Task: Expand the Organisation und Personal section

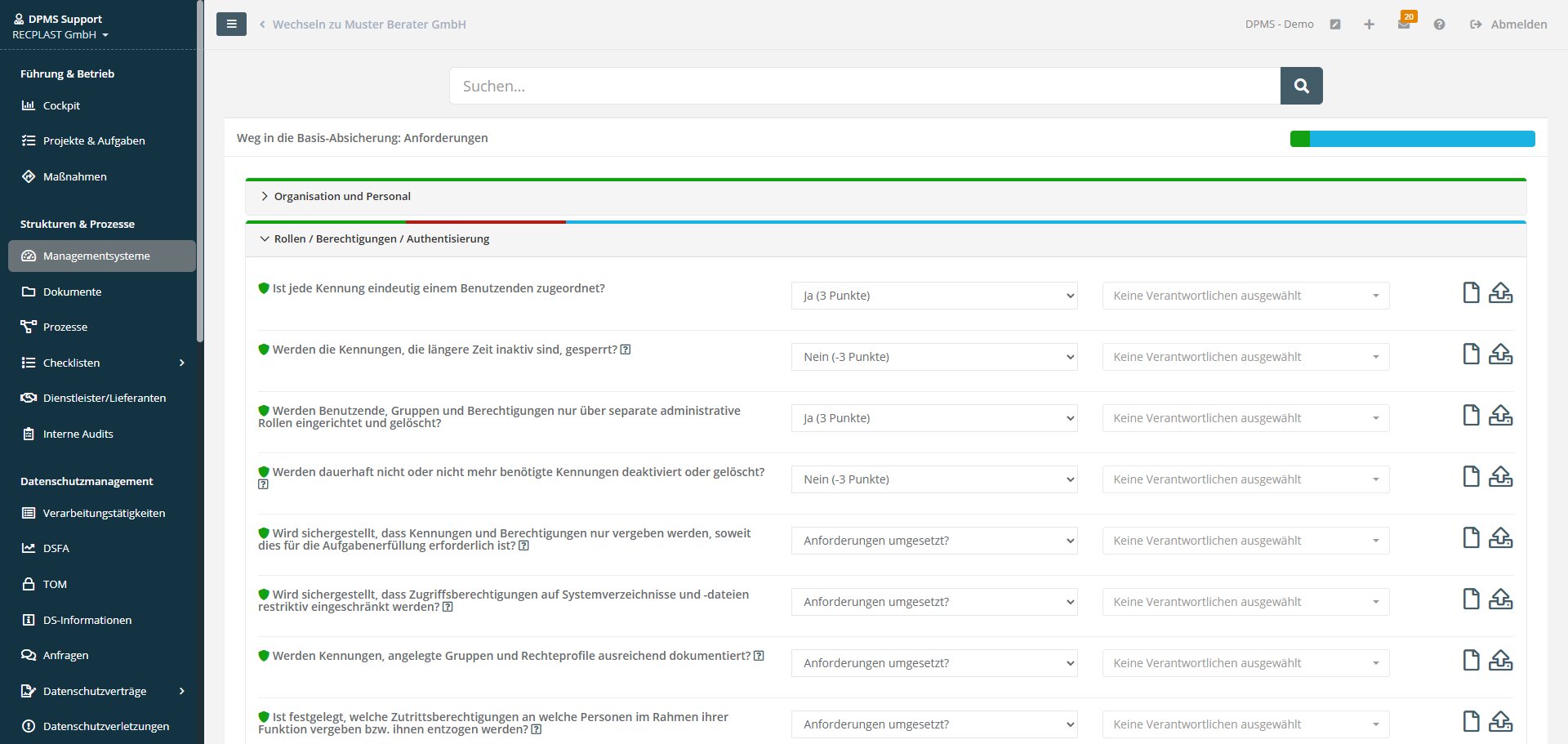Action: (x=342, y=197)
